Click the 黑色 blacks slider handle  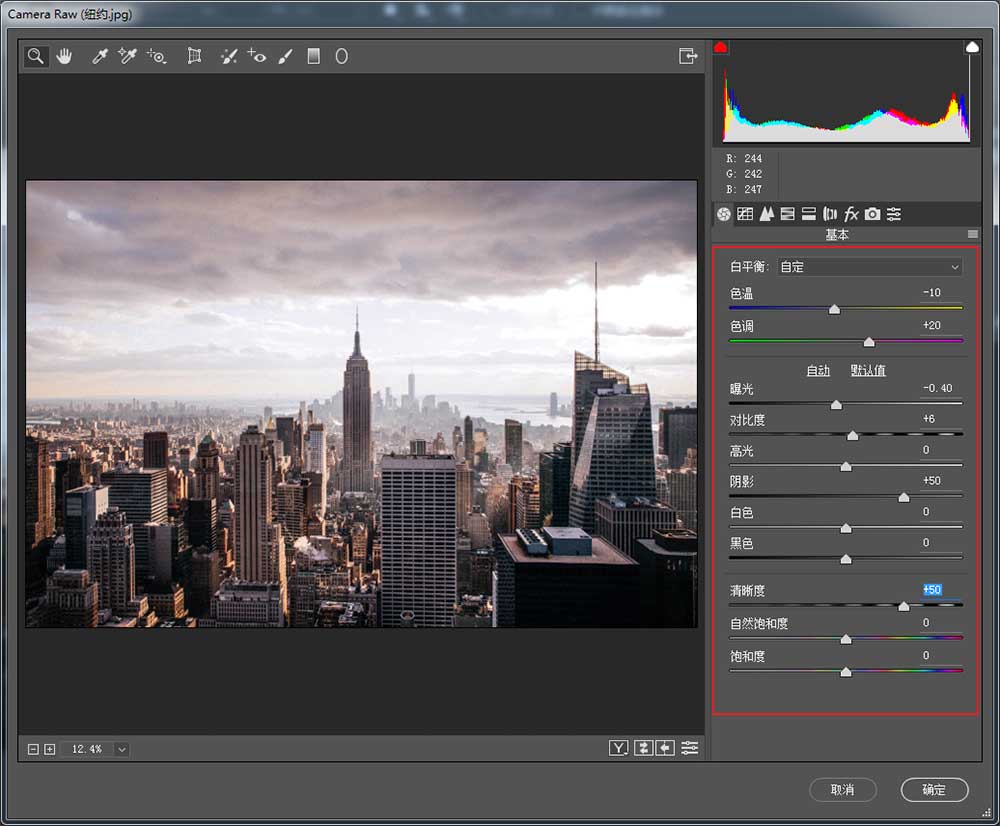click(x=846, y=559)
